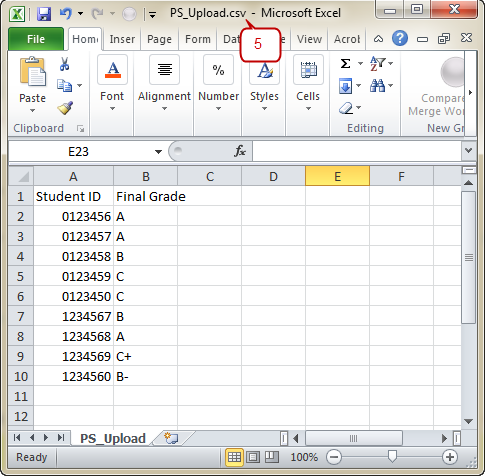Screen dimensions: 485x476
Task: Click the insert function fx icon
Action: [x=240, y=151]
